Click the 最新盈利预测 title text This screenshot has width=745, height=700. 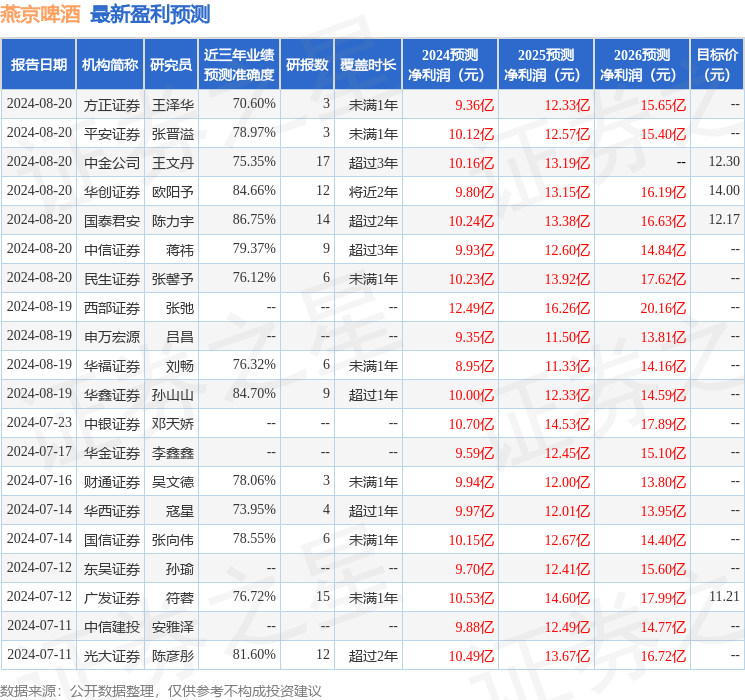[150, 14]
